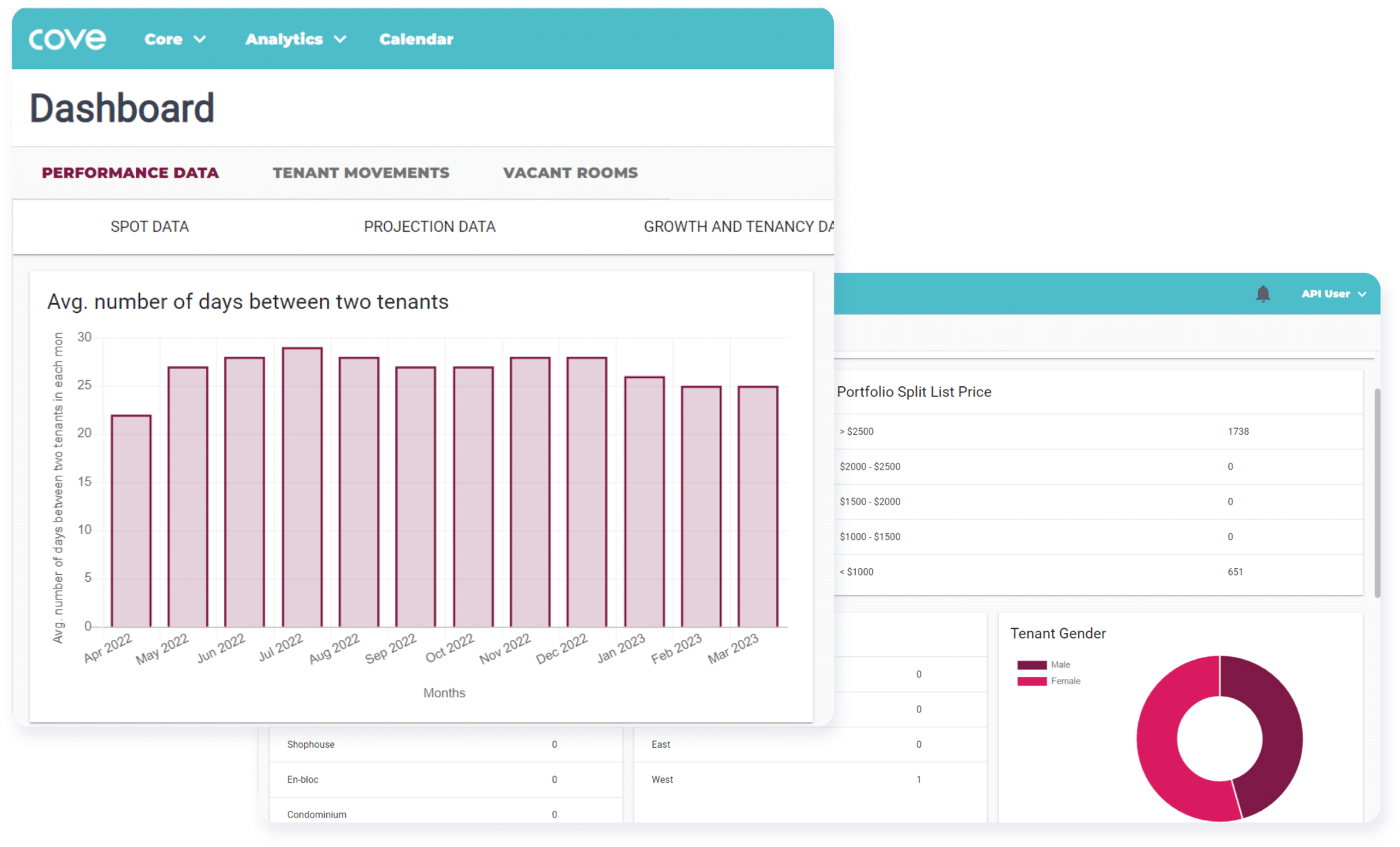Click the vertical scrollbar in the background dashboard
This screenshot has height=847, width=1400.
[x=1377, y=492]
